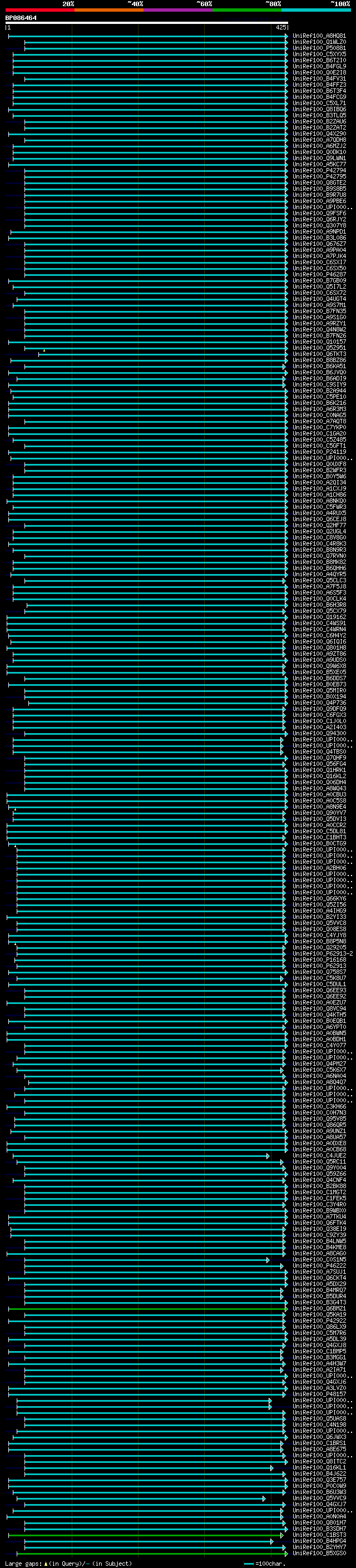Screen dimensions: 356x1568
Task: Select hit UniRef100_A9NPD1
Action: [319, 232]
